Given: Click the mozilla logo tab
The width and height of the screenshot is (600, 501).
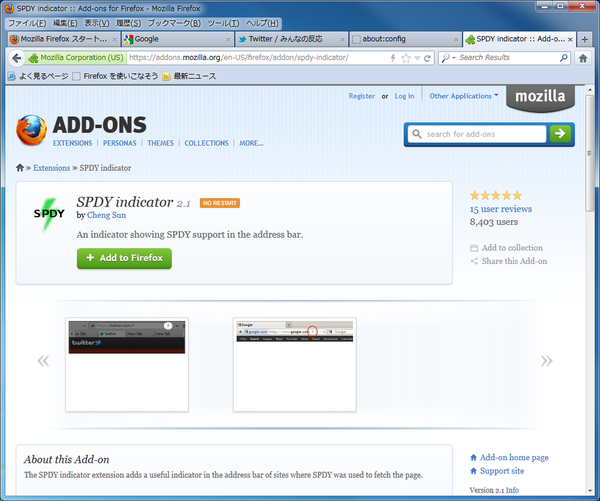Looking at the screenshot, I should (540, 98).
